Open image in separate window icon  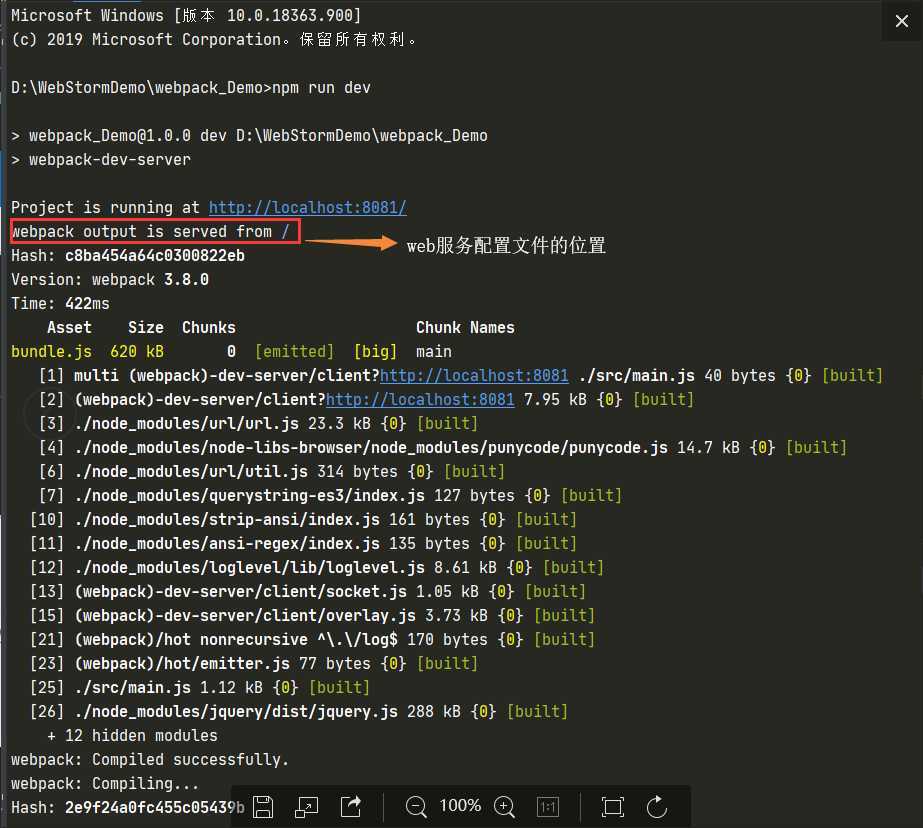[306, 806]
